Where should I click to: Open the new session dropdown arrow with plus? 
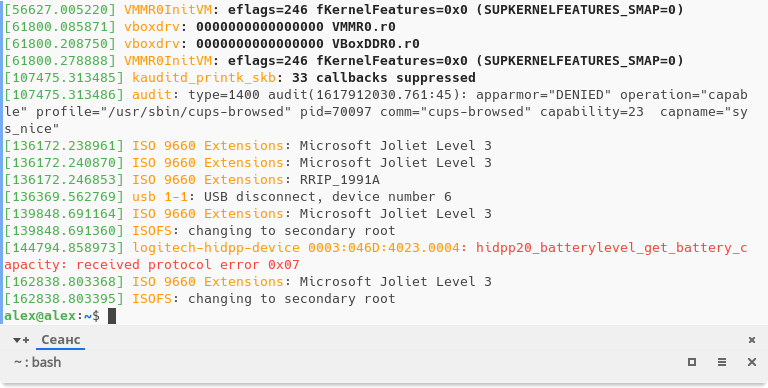21,340
